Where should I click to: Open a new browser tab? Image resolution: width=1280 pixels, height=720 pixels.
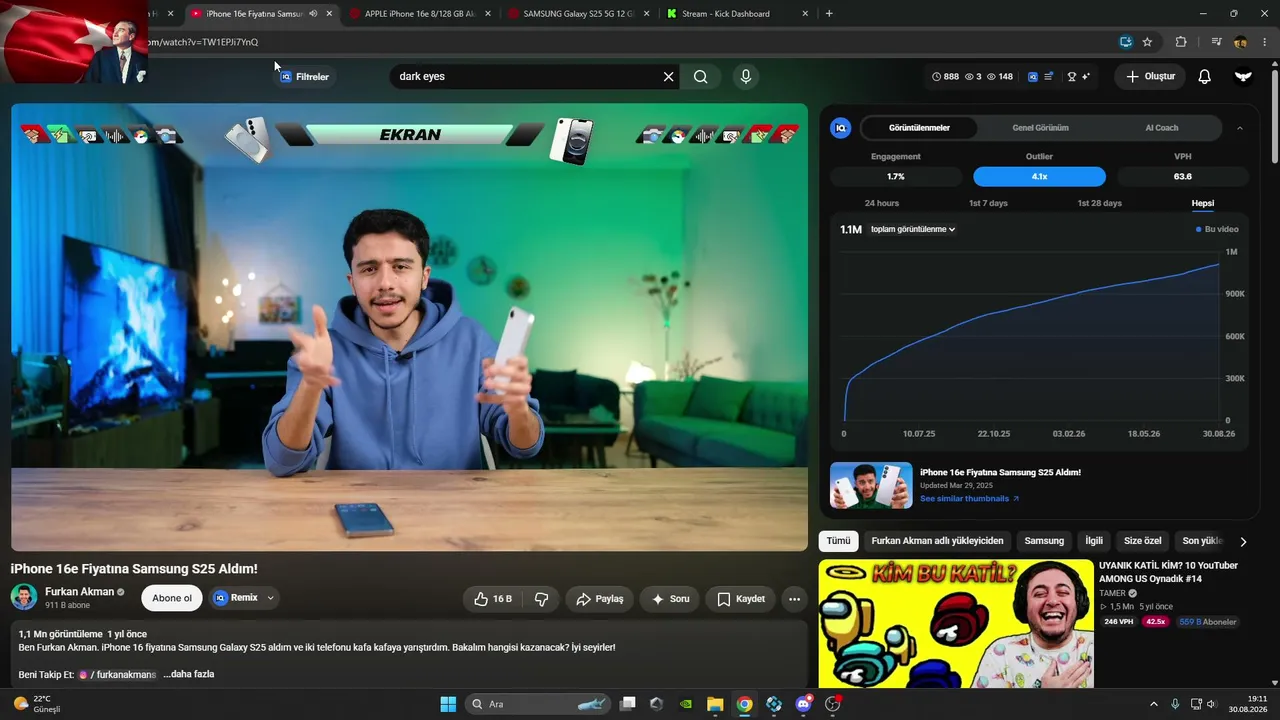click(829, 14)
